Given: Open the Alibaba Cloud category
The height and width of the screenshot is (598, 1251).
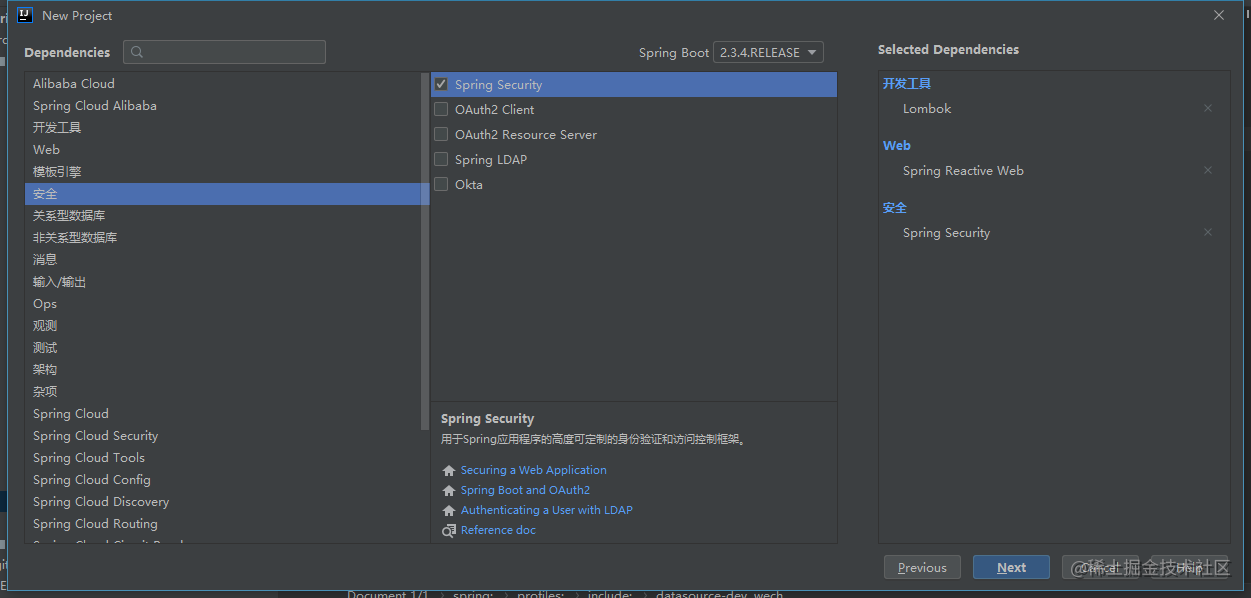Looking at the screenshot, I should pyautogui.click(x=74, y=84).
